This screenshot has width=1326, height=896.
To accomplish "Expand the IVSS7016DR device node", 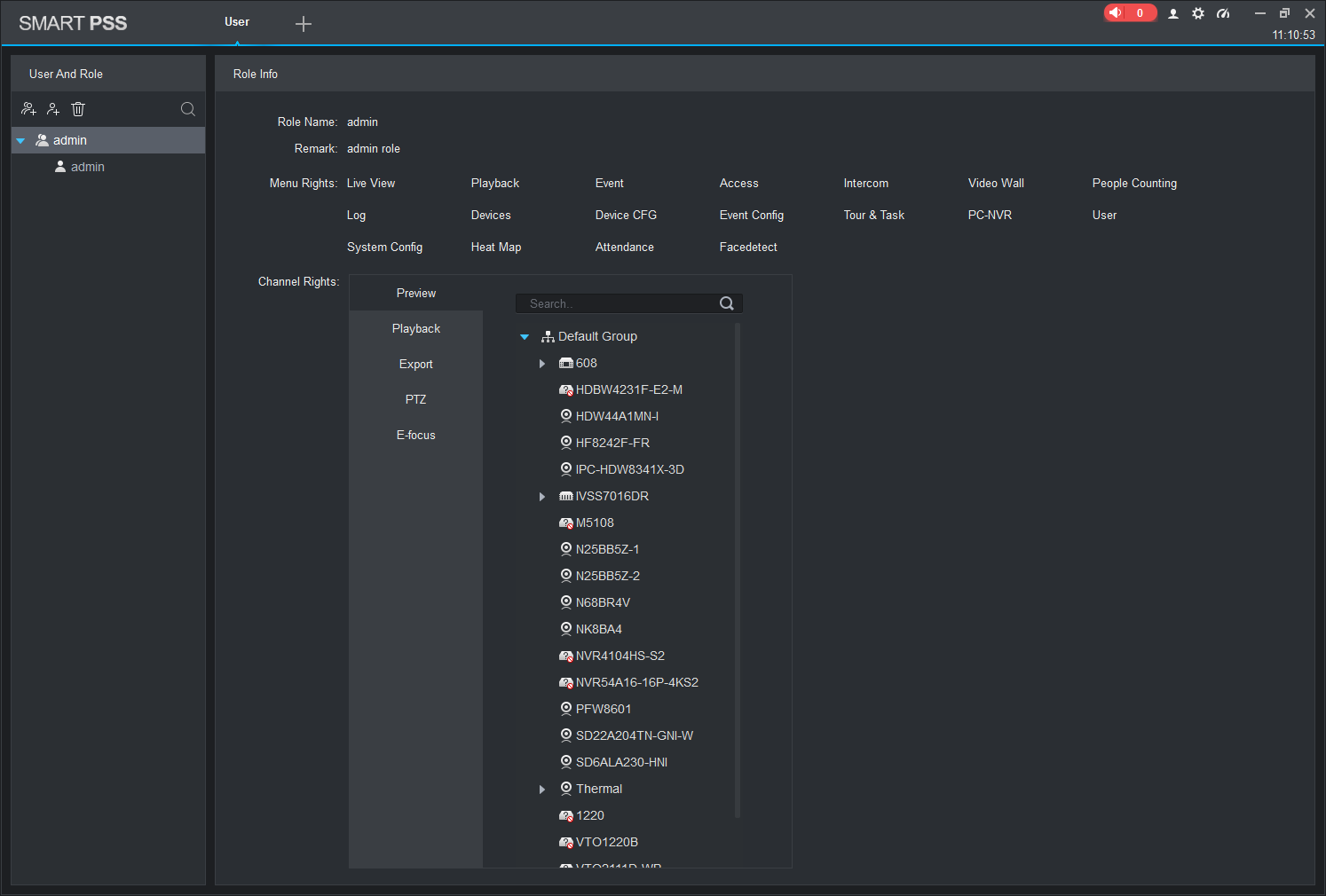I will 542,497.
